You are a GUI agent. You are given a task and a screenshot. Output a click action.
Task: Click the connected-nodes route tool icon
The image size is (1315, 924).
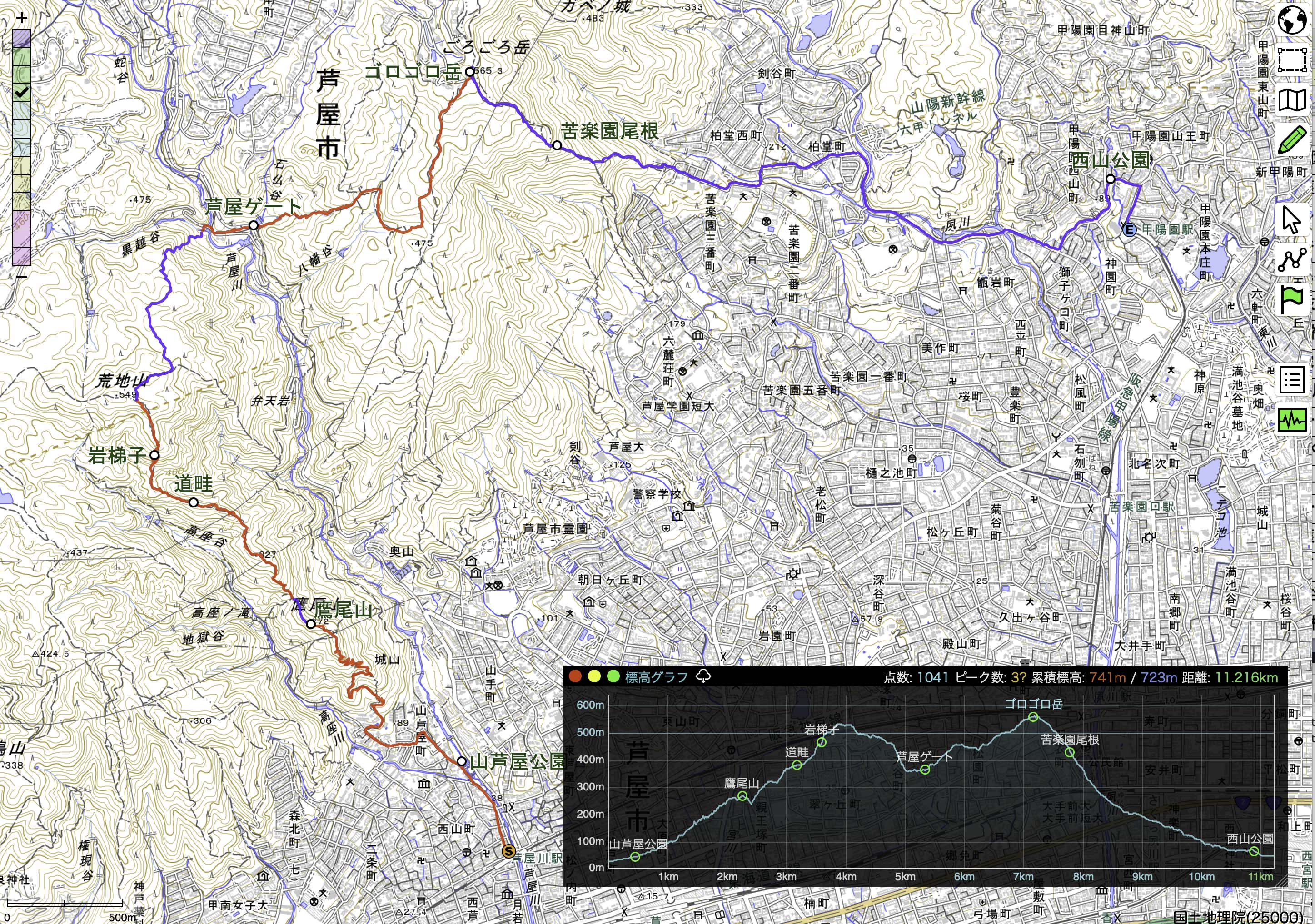click(x=1292, y=260)
